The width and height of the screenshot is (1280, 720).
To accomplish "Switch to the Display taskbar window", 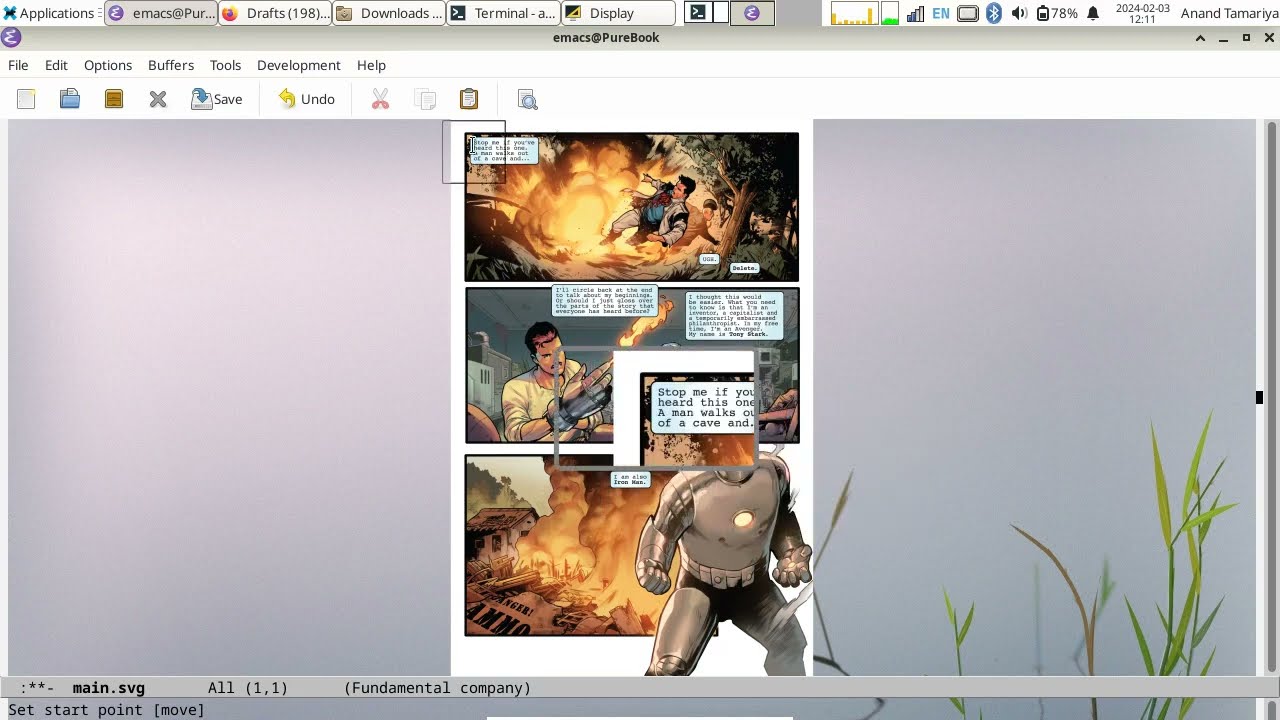I will 617,13.
